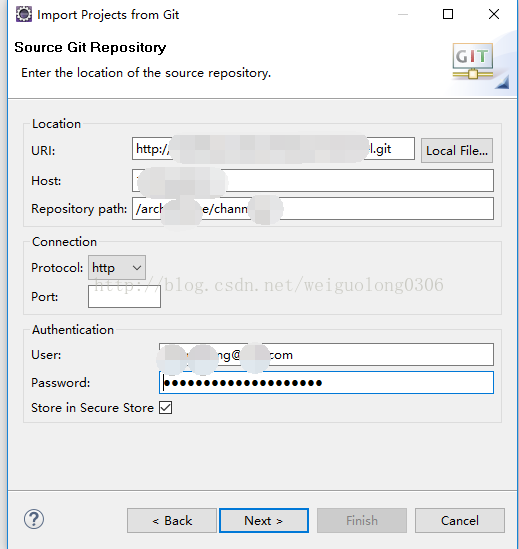519x549 pixels.
Task: Click the Local File... button
Action: tap(457, 151)
